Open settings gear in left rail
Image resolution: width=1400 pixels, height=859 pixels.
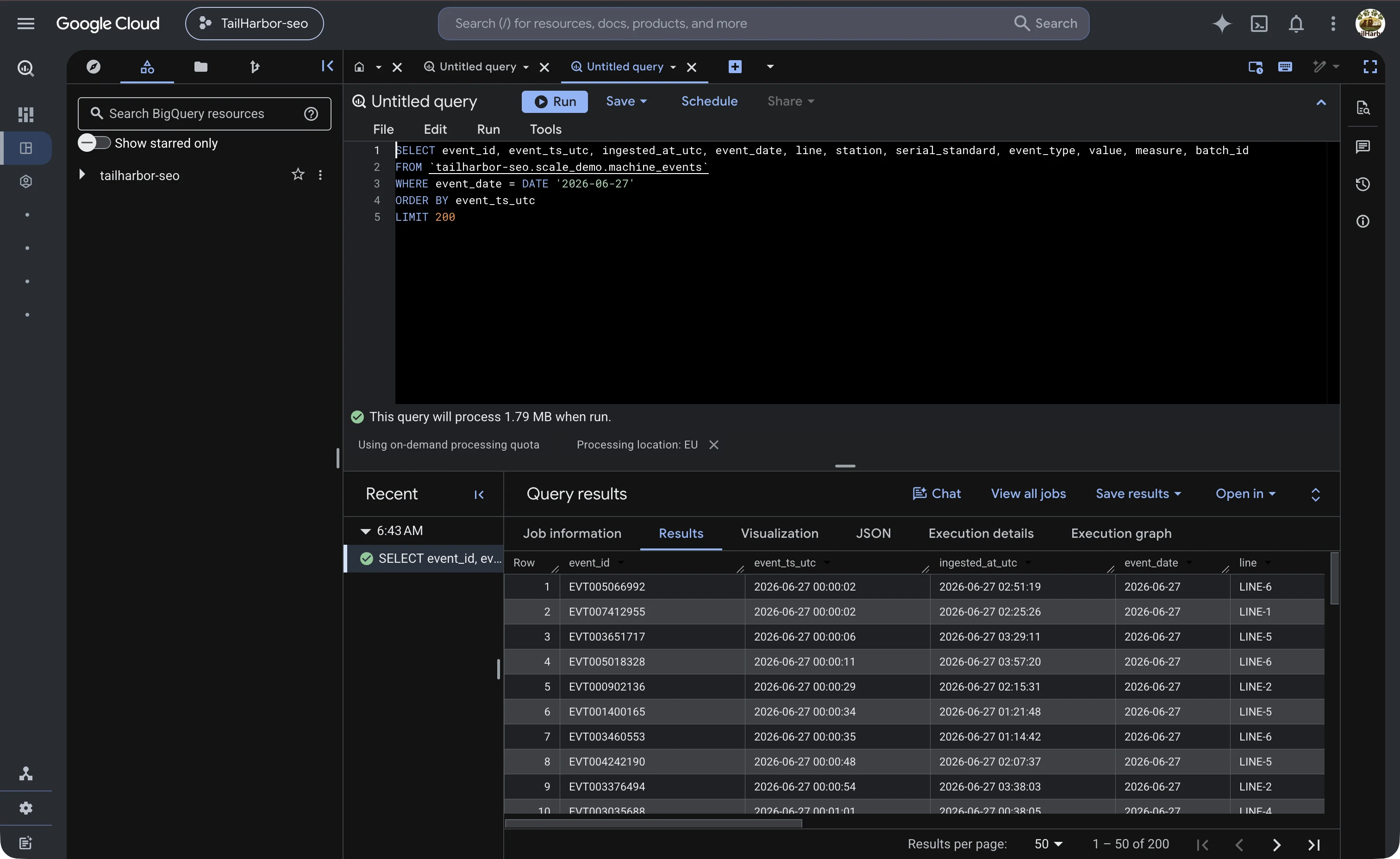click(x=25, y=808)
